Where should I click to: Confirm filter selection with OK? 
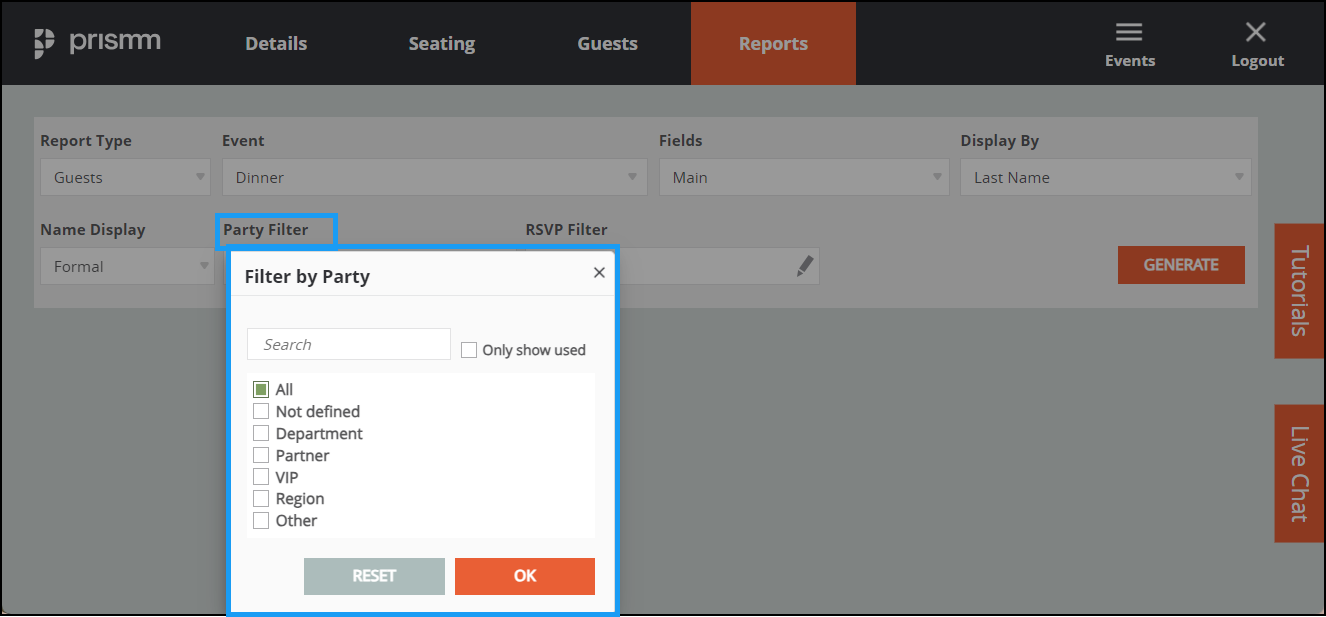[x=524, y=576]
